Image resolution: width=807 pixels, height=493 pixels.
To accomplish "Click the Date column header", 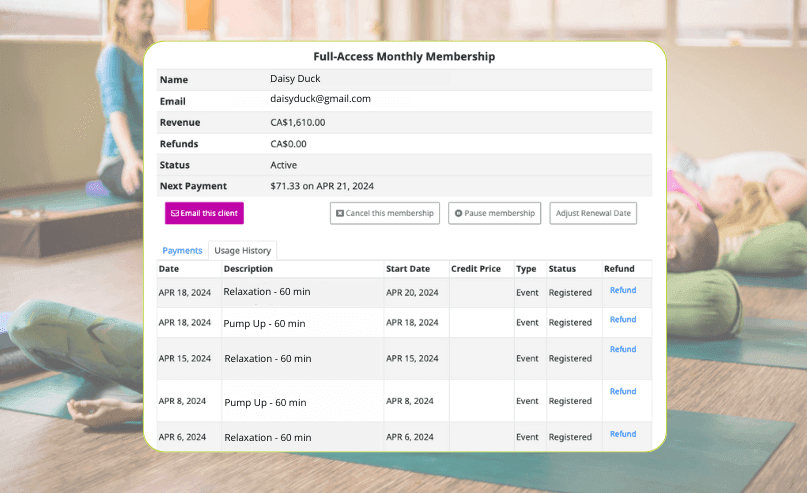I will [169, 269].
